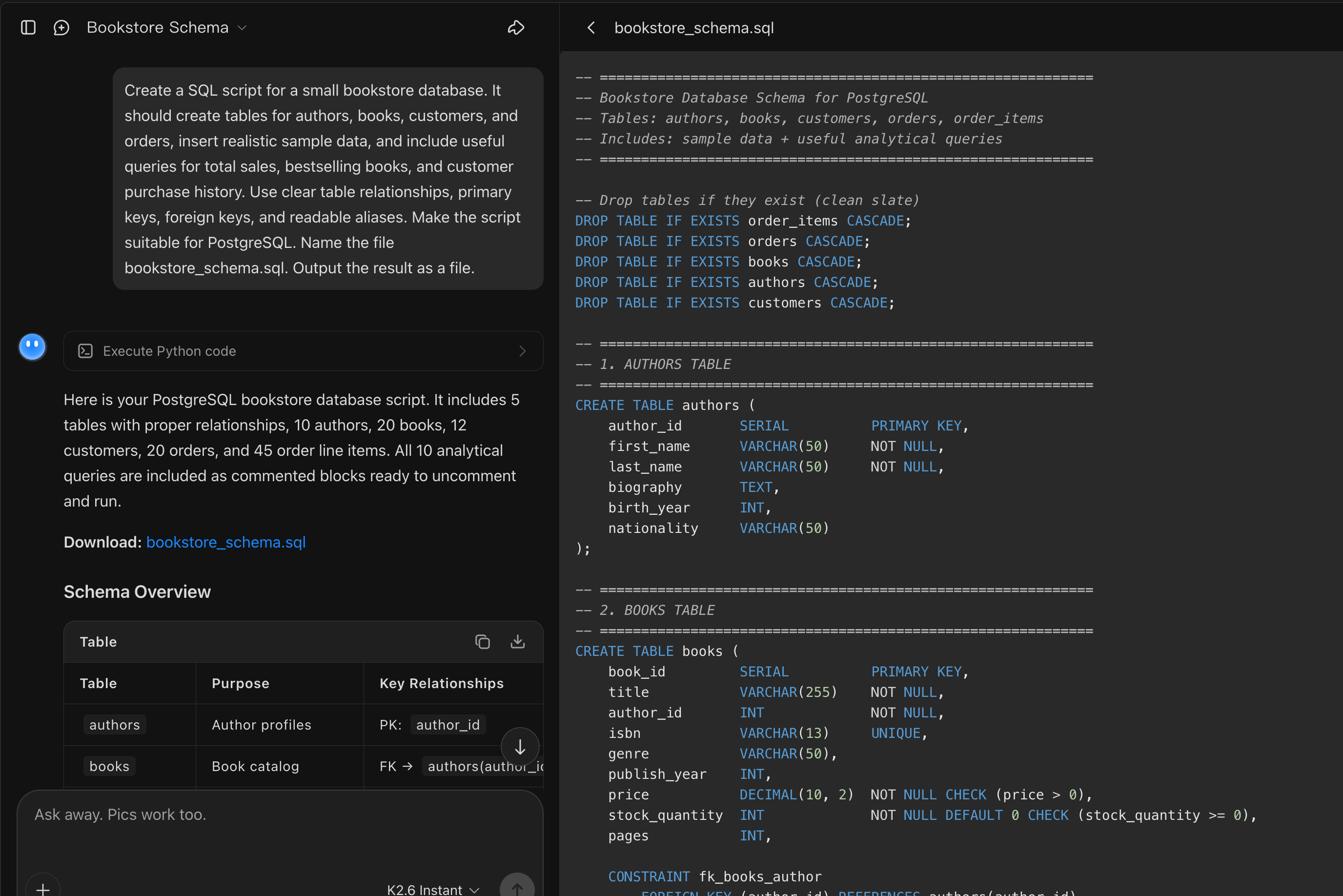Click the 'CONSTRAINT fk_books_author' line
Screen dimensions: 1343x896
click(x=714, y=876)
